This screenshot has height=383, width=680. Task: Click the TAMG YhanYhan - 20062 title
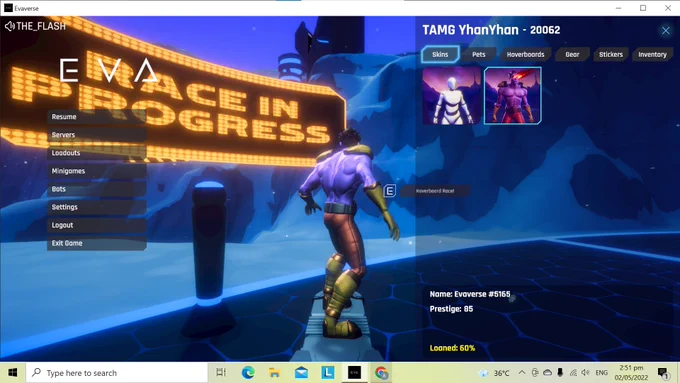[491, 30]
